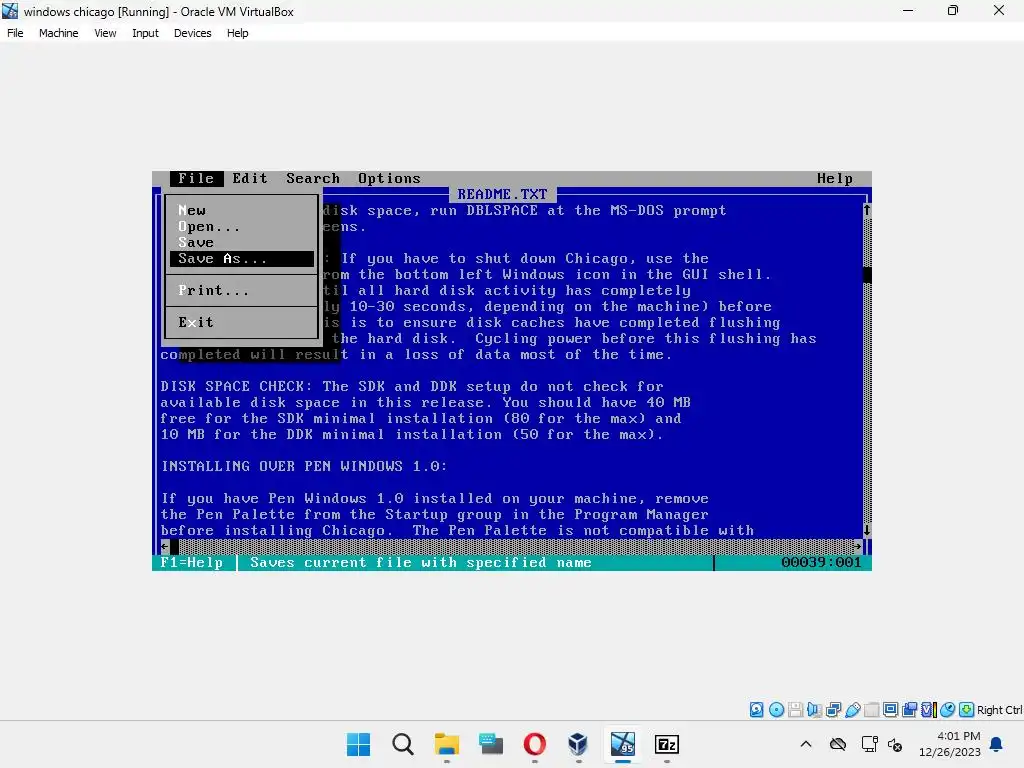Click the 'INSTALLING OVER PEN WINDOWS 1.0:' line

304,466
